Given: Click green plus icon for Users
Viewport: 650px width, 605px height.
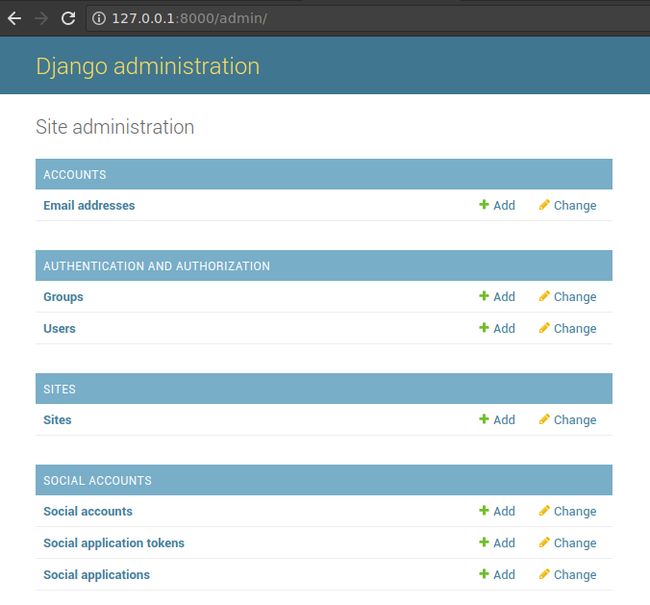Looking at the screenshot, I should (x=484, y=328).
